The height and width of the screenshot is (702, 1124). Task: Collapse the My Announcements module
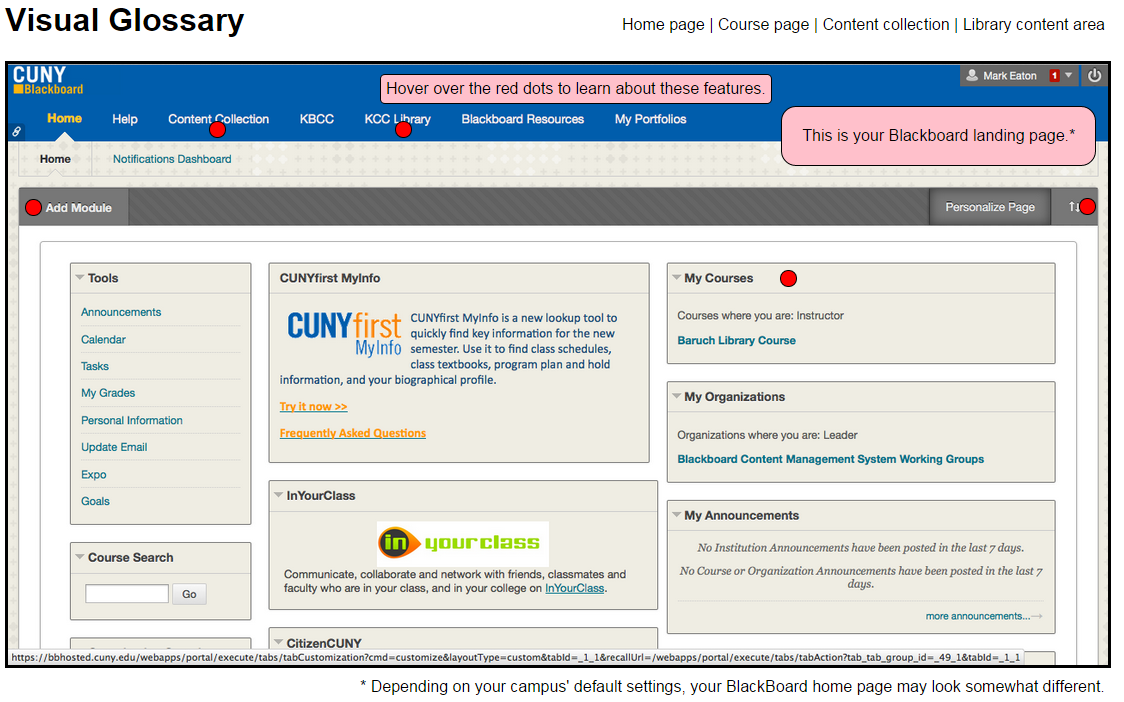pyautogui.click(x=676, y=514)
